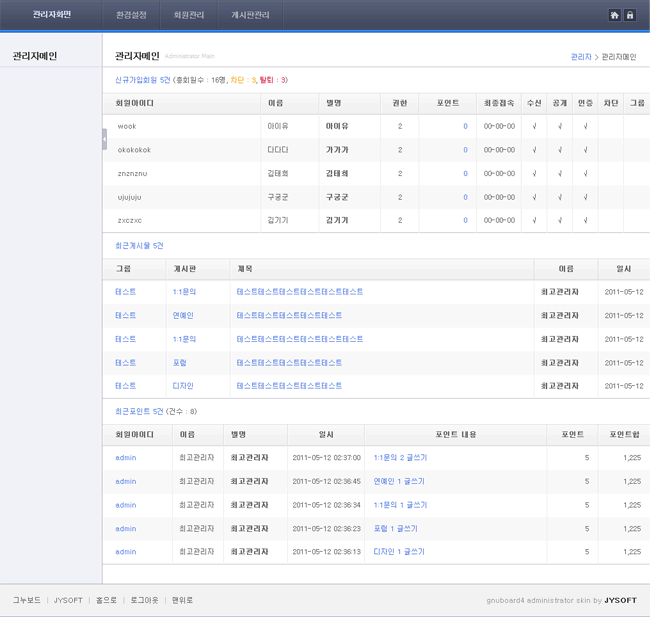
Task: Open the 게시판관리 menu
Action: (250, 16)
